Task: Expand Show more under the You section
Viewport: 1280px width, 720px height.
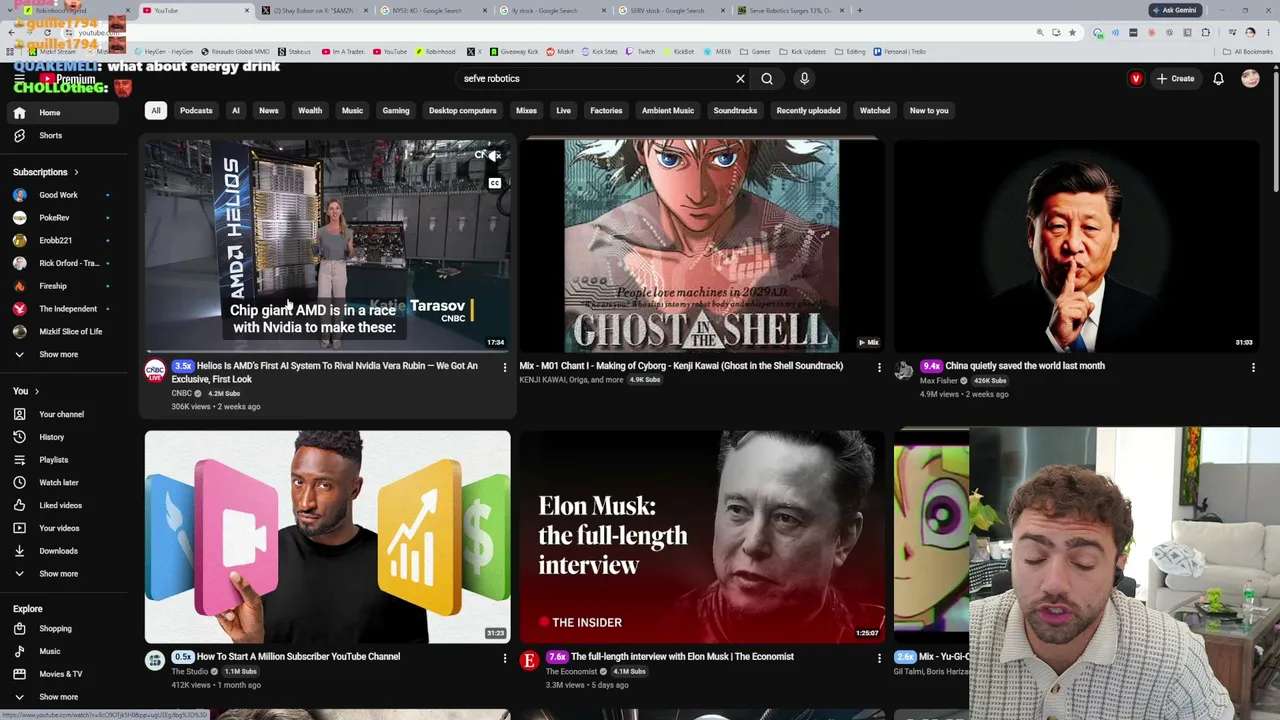Action: coord(58,574)
